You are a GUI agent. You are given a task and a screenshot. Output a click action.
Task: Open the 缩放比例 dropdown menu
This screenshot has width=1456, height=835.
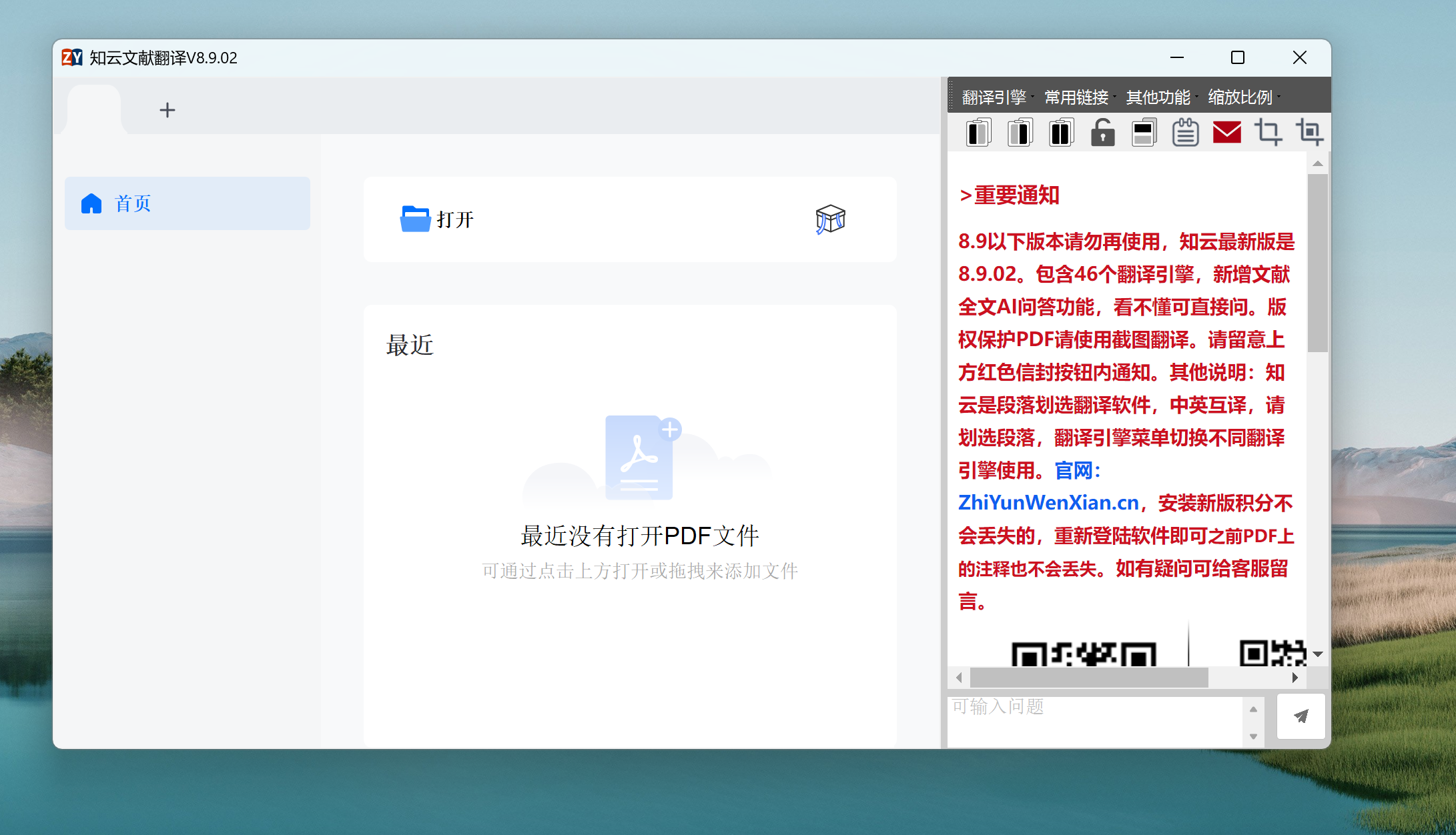click(1244, 97)
